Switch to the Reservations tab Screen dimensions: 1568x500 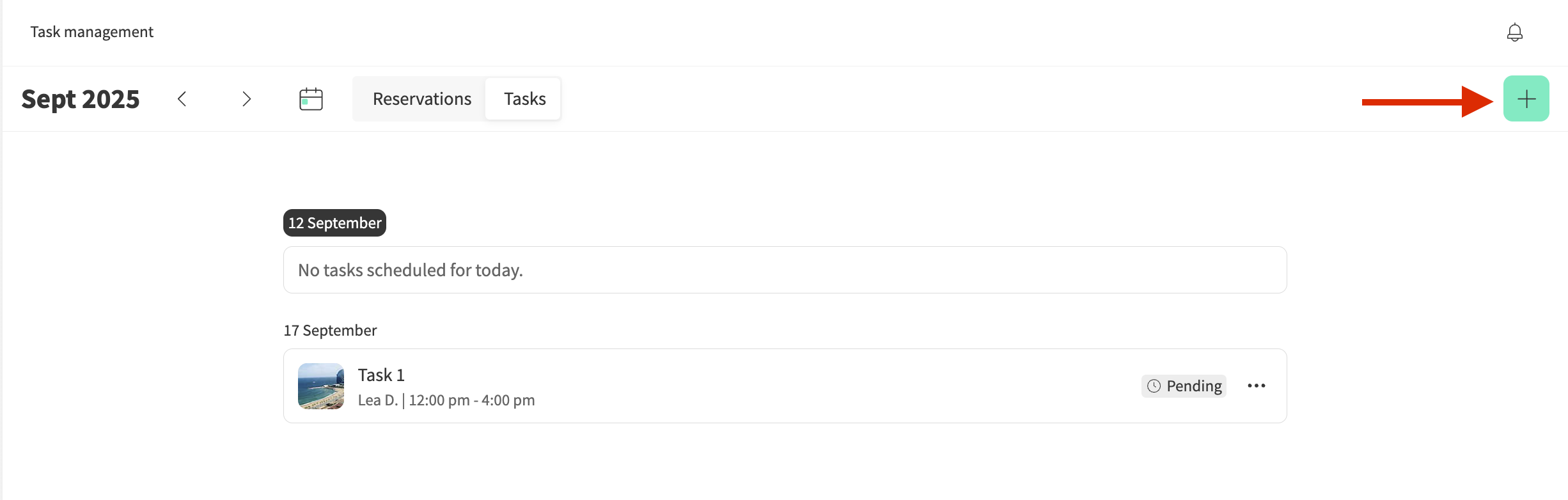422,99
